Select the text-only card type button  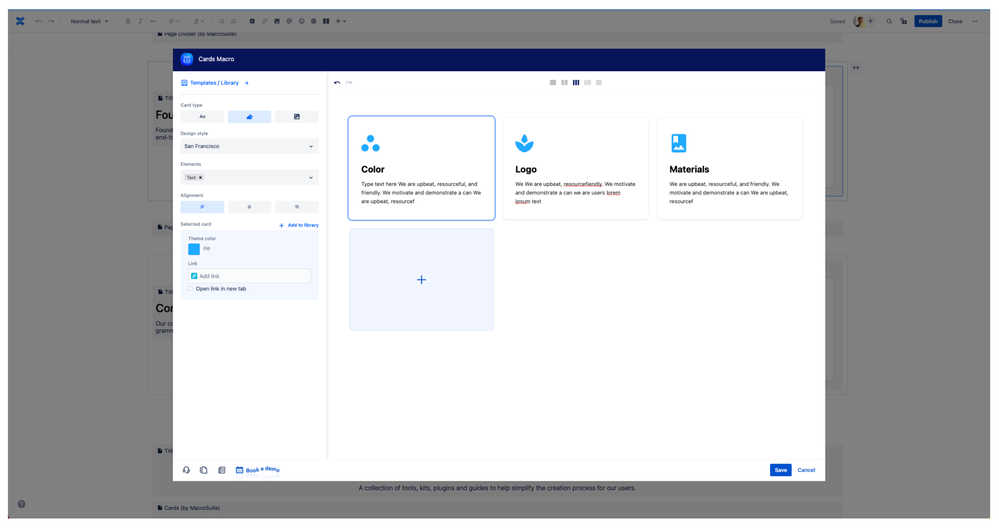pos(203,117)
